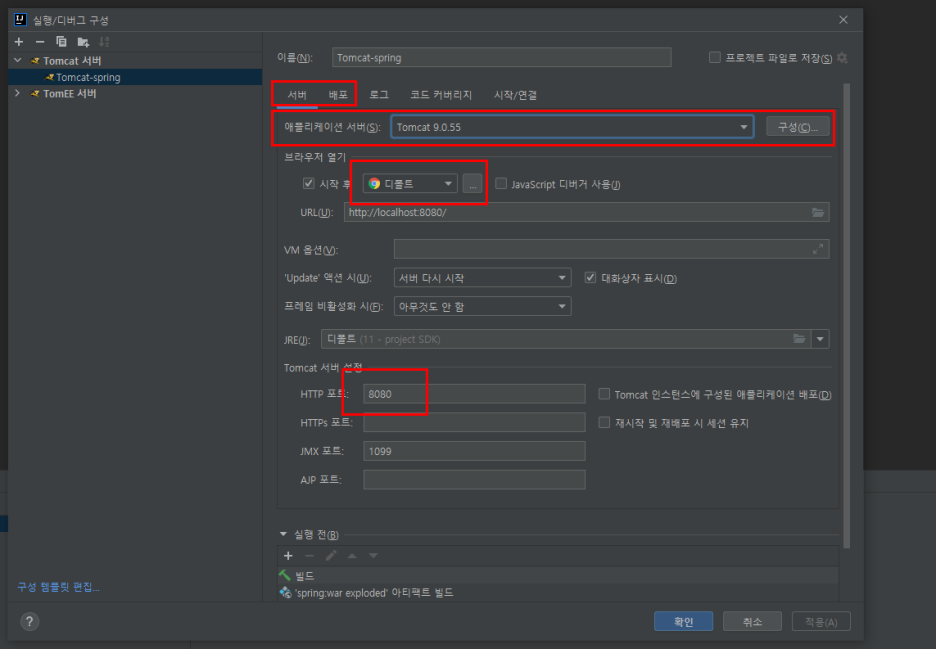Click the VM options input field
The image size is (936, 649).
(x=611, y=249)
